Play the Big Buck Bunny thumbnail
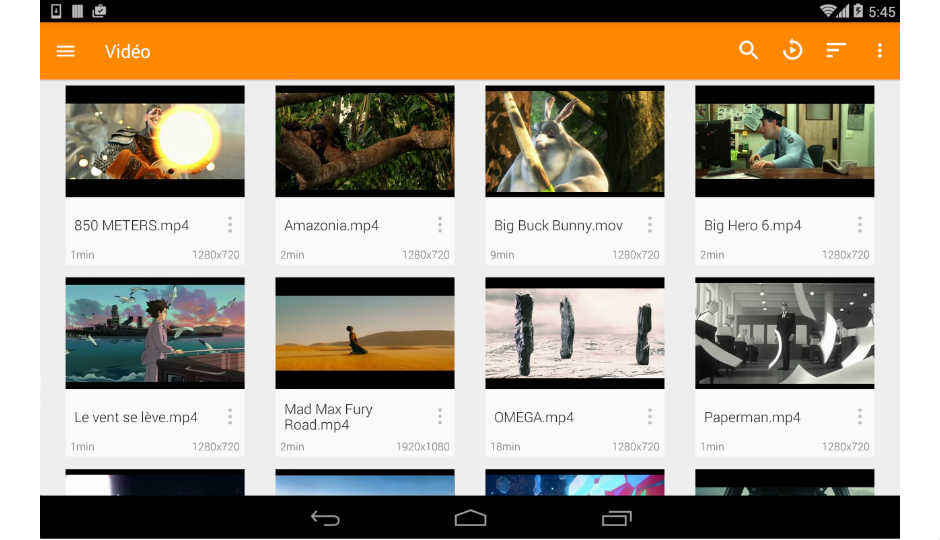940x540 pixels. coord(575,141)
